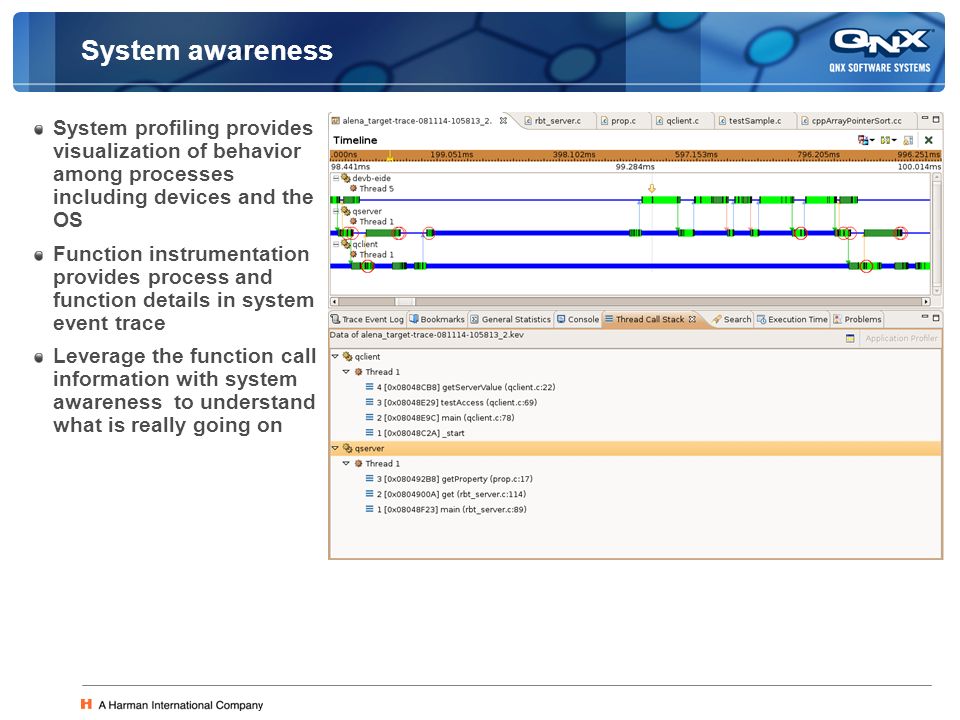Open the Trace Event Log view
The image size is (960, 720).
pyautogui.click(x=367, y=320)
